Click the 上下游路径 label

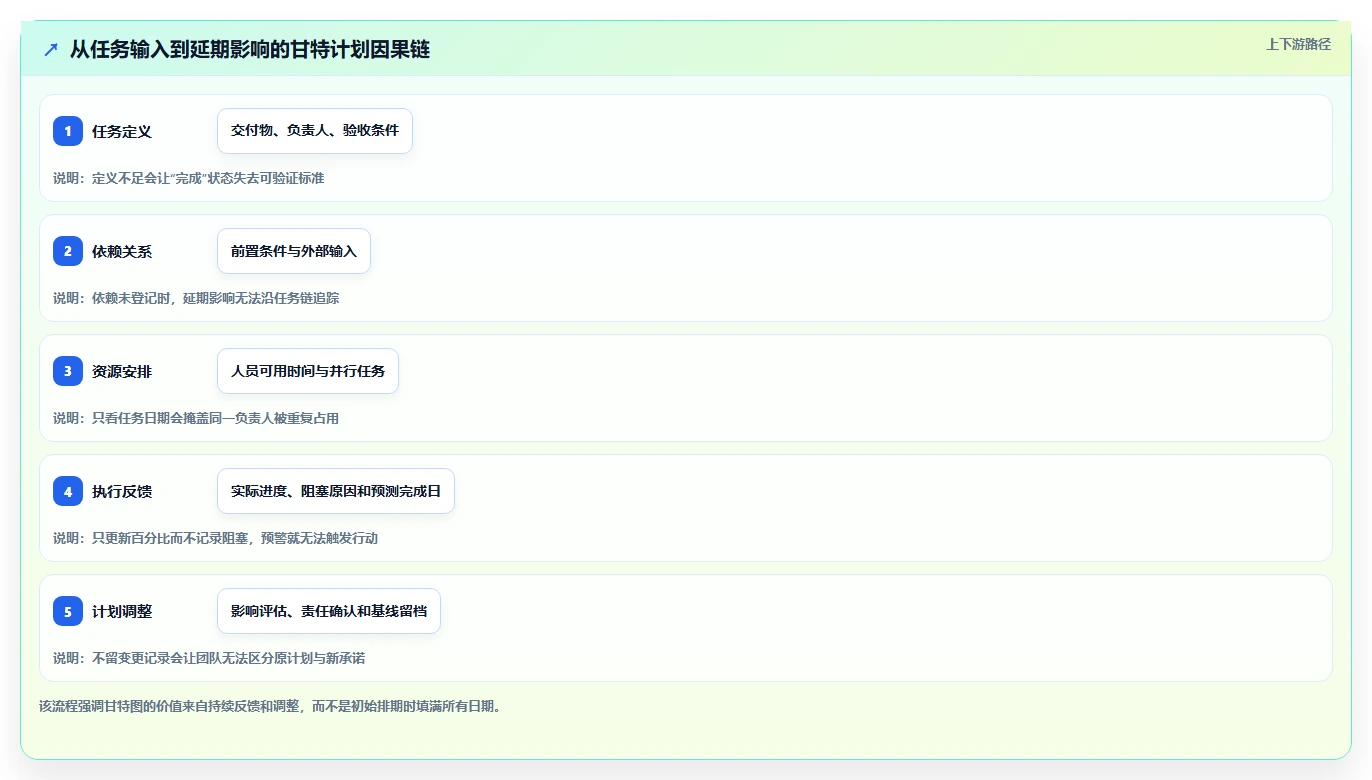[x=1298, y=44]
